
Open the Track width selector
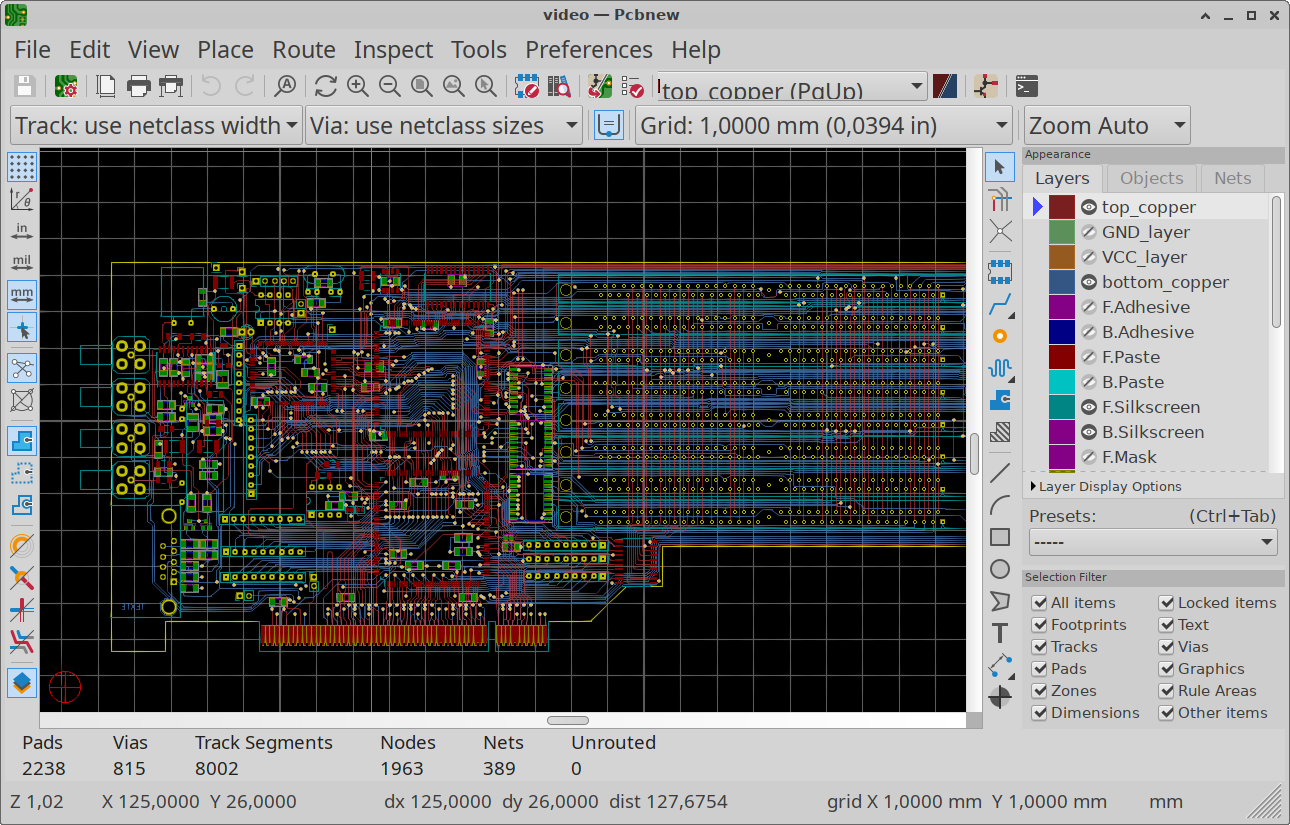[156, 126]
